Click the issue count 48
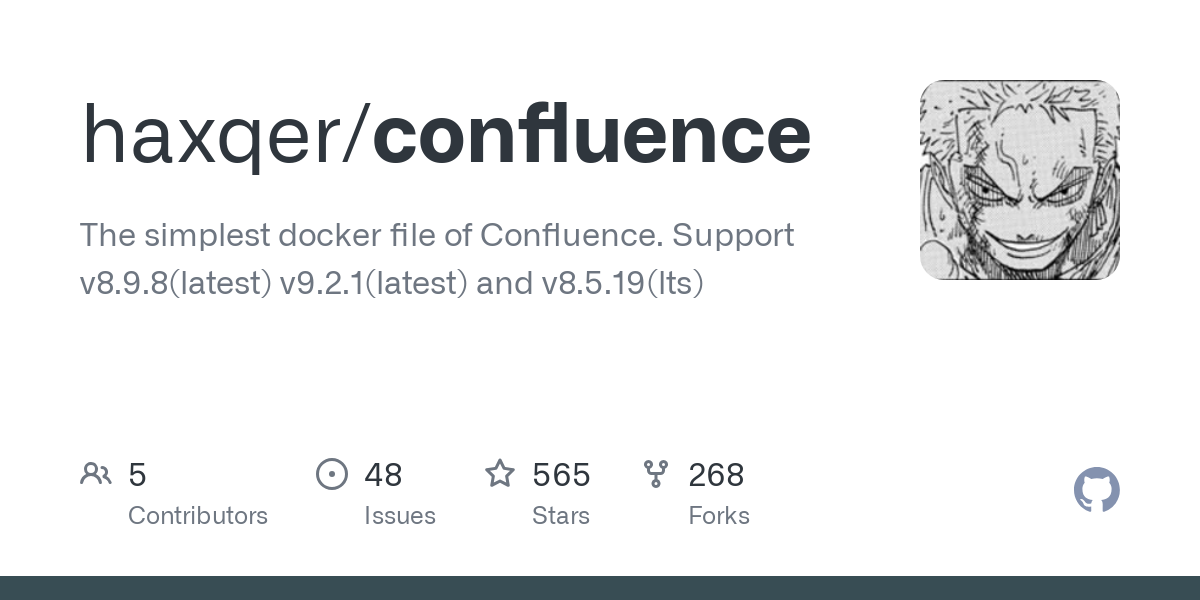The image size is (1200, 600). tap(383, 475)
